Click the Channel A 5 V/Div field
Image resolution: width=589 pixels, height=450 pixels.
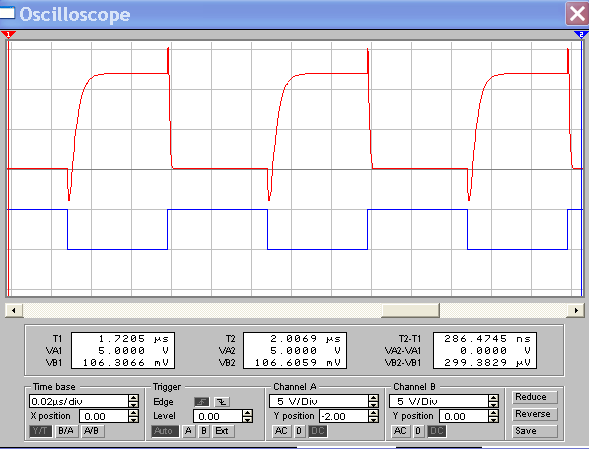pos(319,401)
